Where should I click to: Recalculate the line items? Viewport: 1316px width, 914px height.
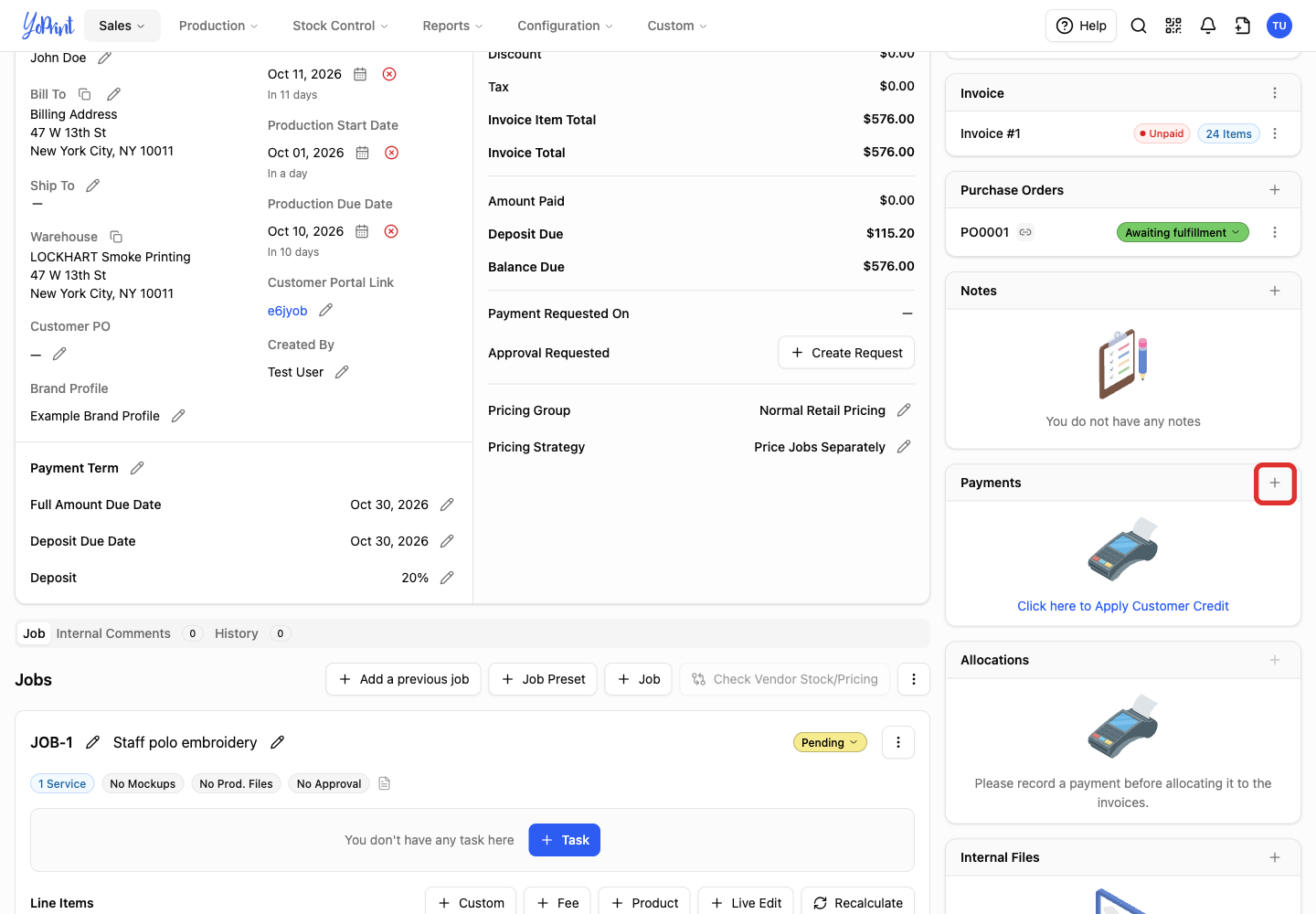(858, 903)
